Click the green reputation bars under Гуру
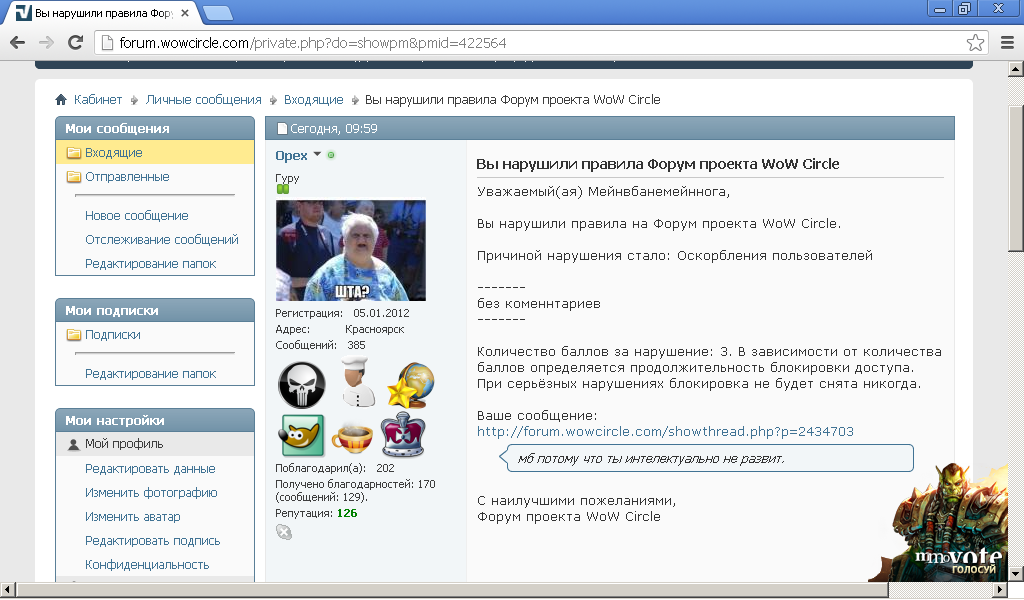Image resolution: width=1024 pixels, height=600 pixels. [x=283, y=189]
